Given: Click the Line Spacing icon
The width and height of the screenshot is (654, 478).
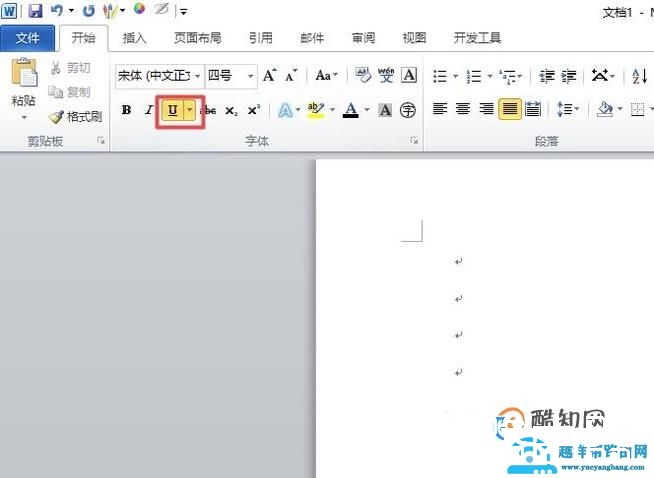Looking at the screenshot, I should click(x=564, y=110).
